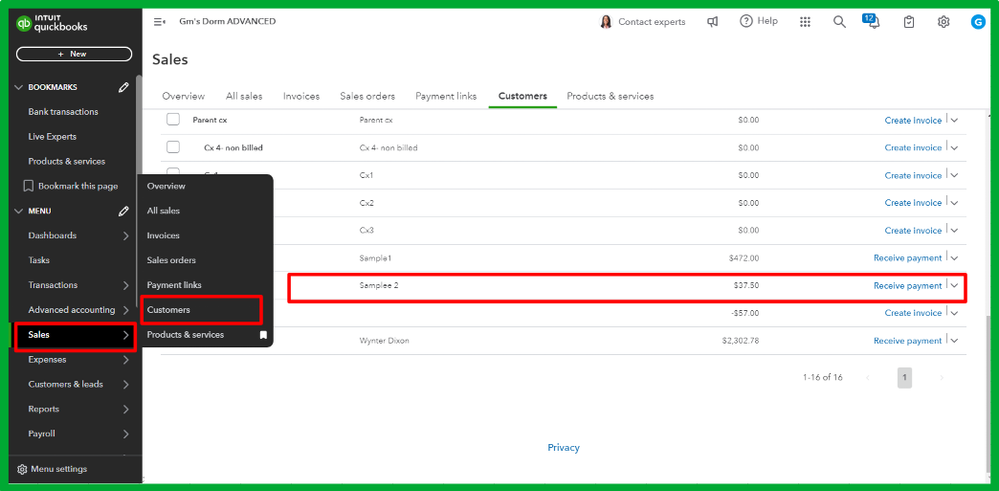The height and width of the screenshot is (491, 999).
Task: Expand the Dashboards submenu
Action: [126, 236]
